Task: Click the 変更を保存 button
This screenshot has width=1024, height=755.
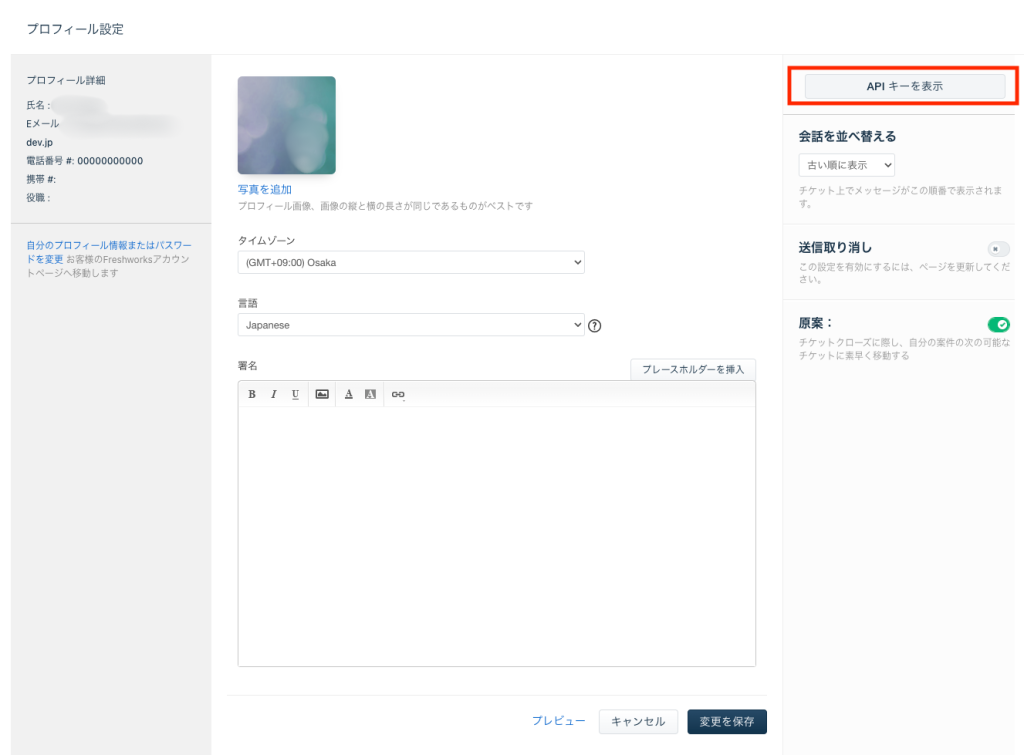Action: coord(727,721)
